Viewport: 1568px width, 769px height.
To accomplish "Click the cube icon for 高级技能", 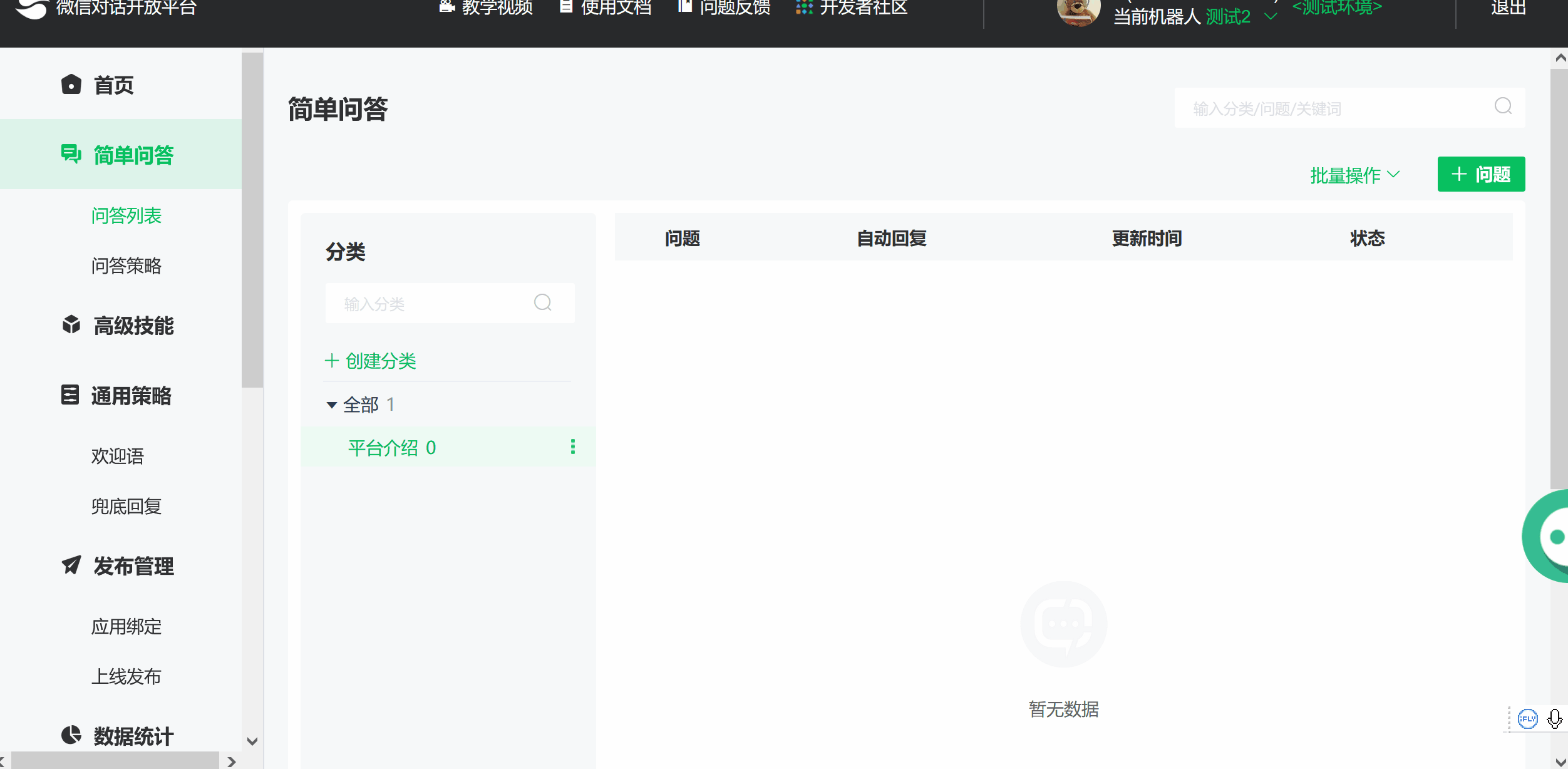I will pyautogui.click(x=71, y=324).
